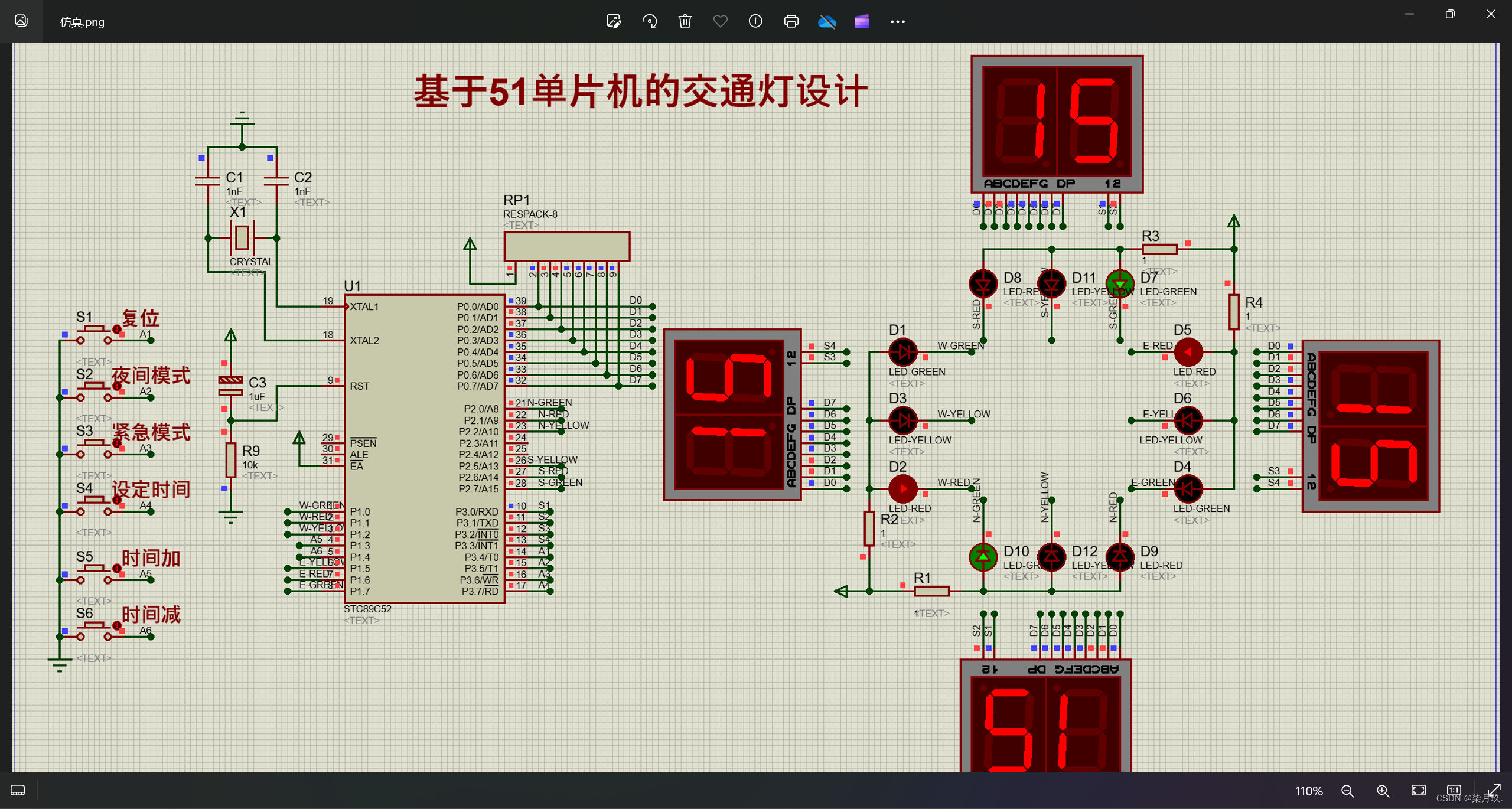Open the file info panel
The image size is (1512, 809).
coord(755,22)
